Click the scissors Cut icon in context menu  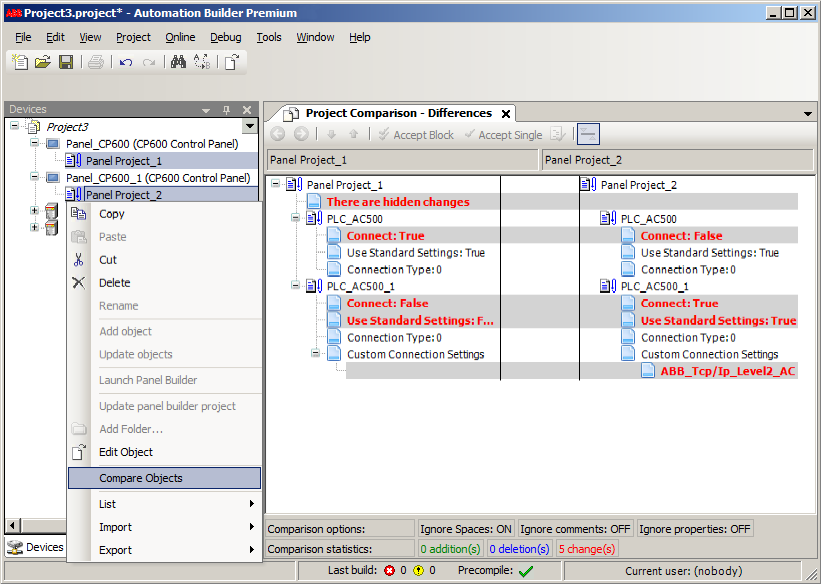[x=79, y=260]
